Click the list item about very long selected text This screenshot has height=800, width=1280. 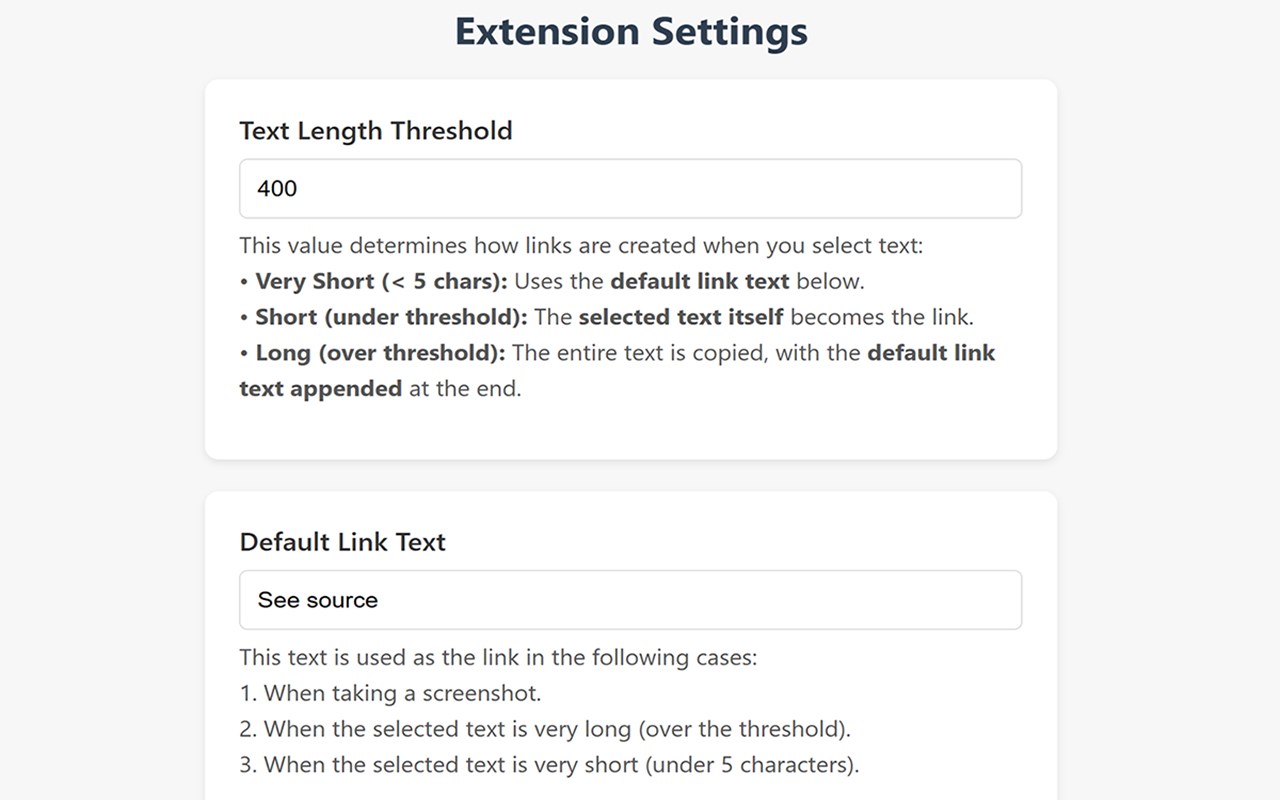[556, 729]
